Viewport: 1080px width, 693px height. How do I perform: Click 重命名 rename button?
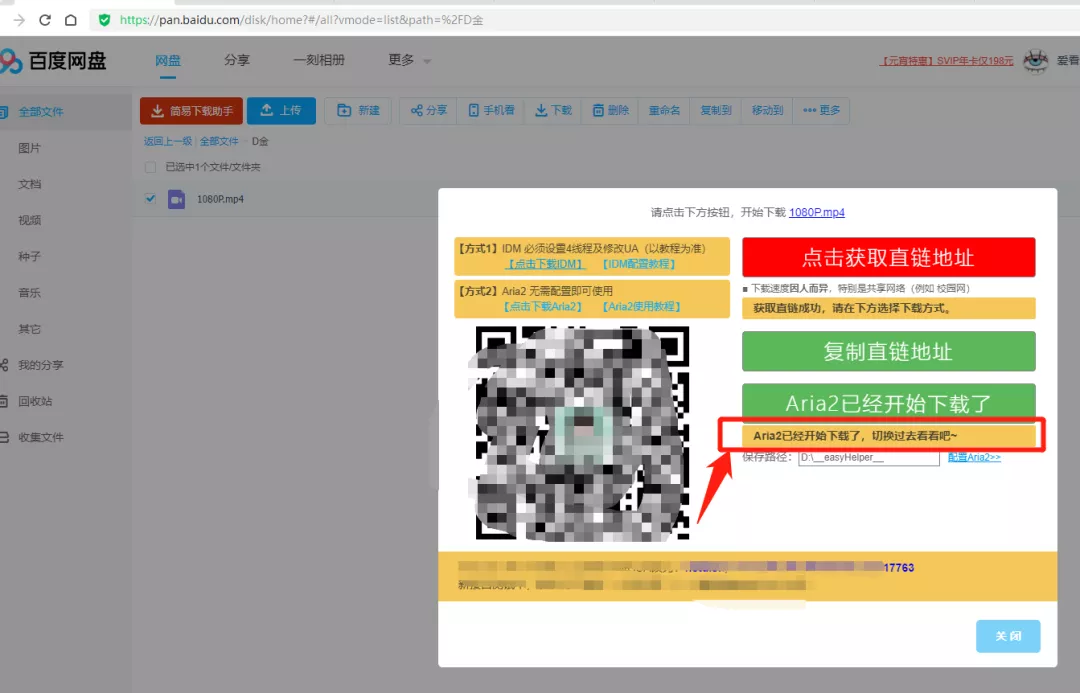click(664, 110)
